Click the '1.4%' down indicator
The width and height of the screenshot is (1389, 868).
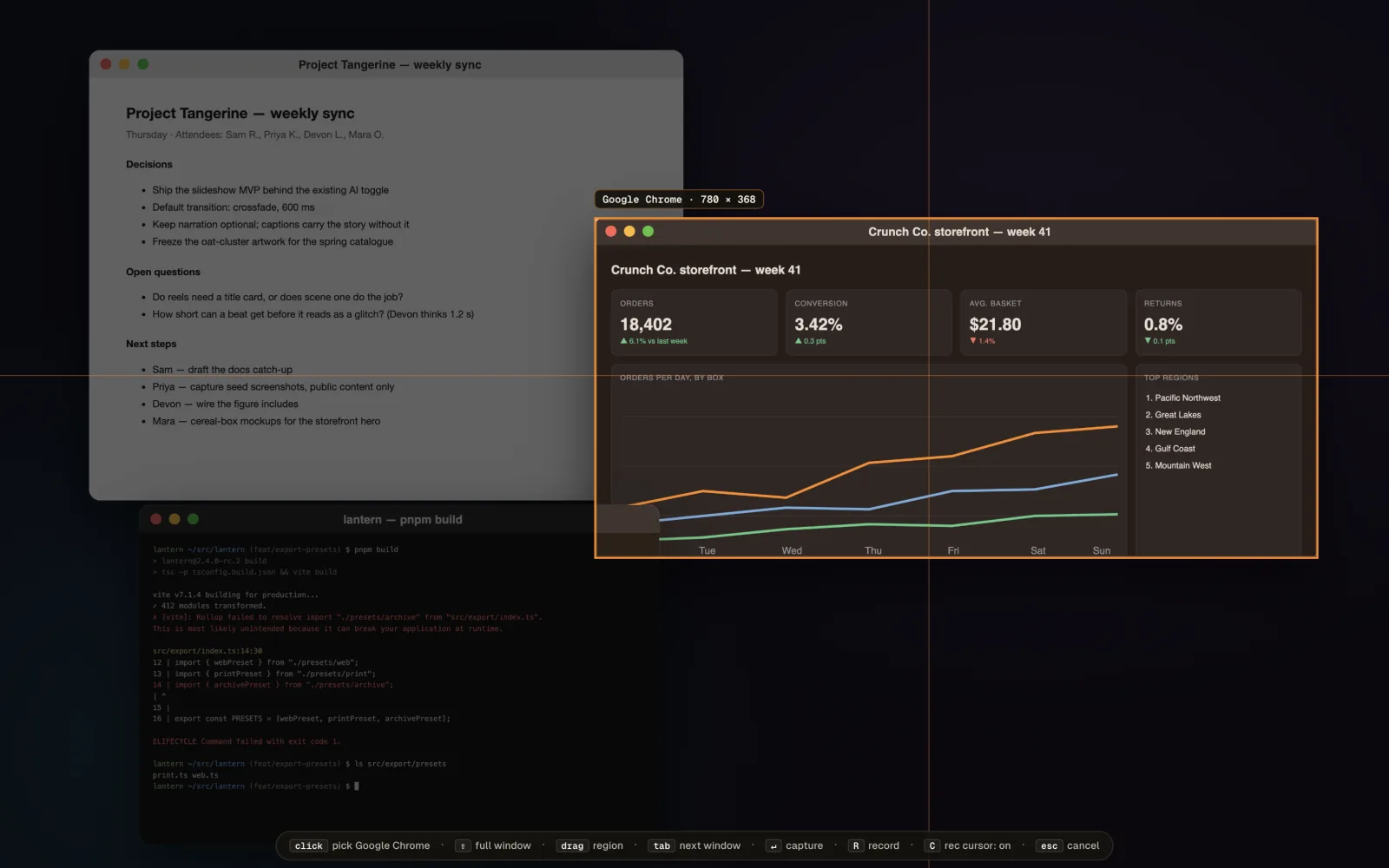pyautogui.click(x=983, y=341)
